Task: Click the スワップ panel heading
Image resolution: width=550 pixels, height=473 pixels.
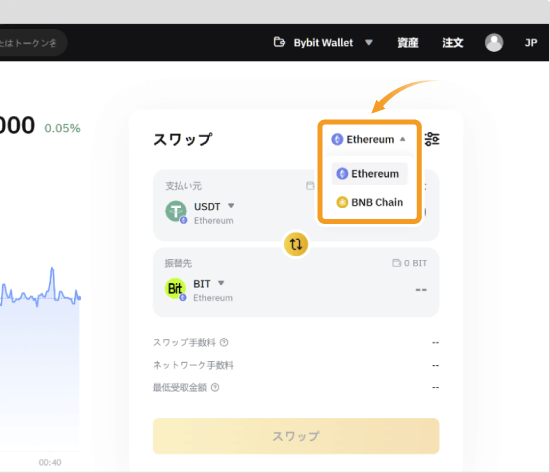Action: point(183,139)
